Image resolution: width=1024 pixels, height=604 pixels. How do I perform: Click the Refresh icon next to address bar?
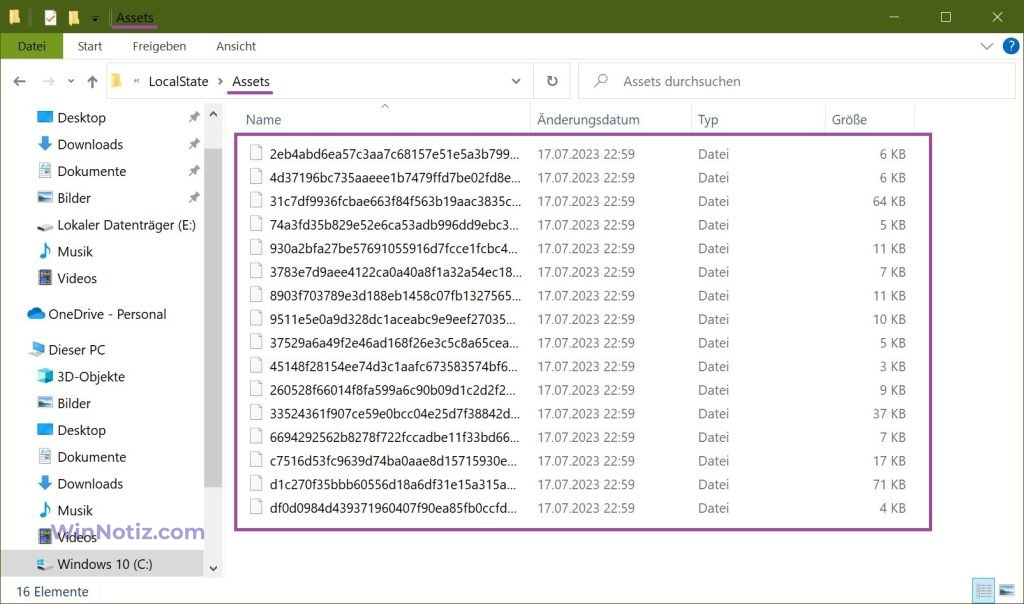pyautogui.click(x=554, y=81)
